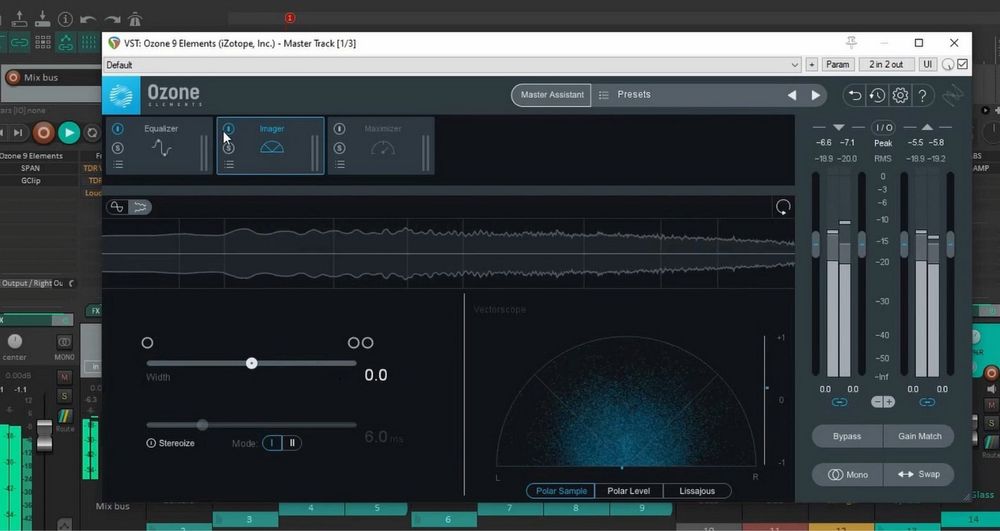Toggle REAPER transport repeat button
Viewport: 1000px width, 531px height.
(x=92, y=133)
